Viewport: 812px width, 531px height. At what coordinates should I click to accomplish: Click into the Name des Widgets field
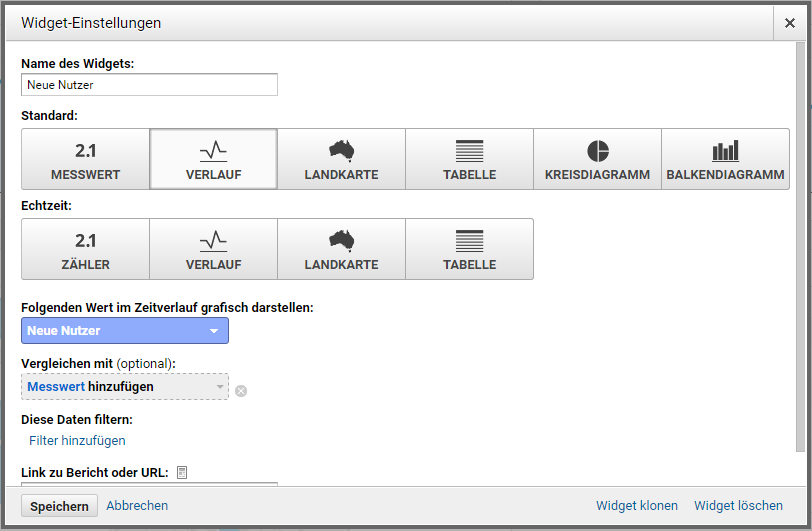(x=149, y=85)
